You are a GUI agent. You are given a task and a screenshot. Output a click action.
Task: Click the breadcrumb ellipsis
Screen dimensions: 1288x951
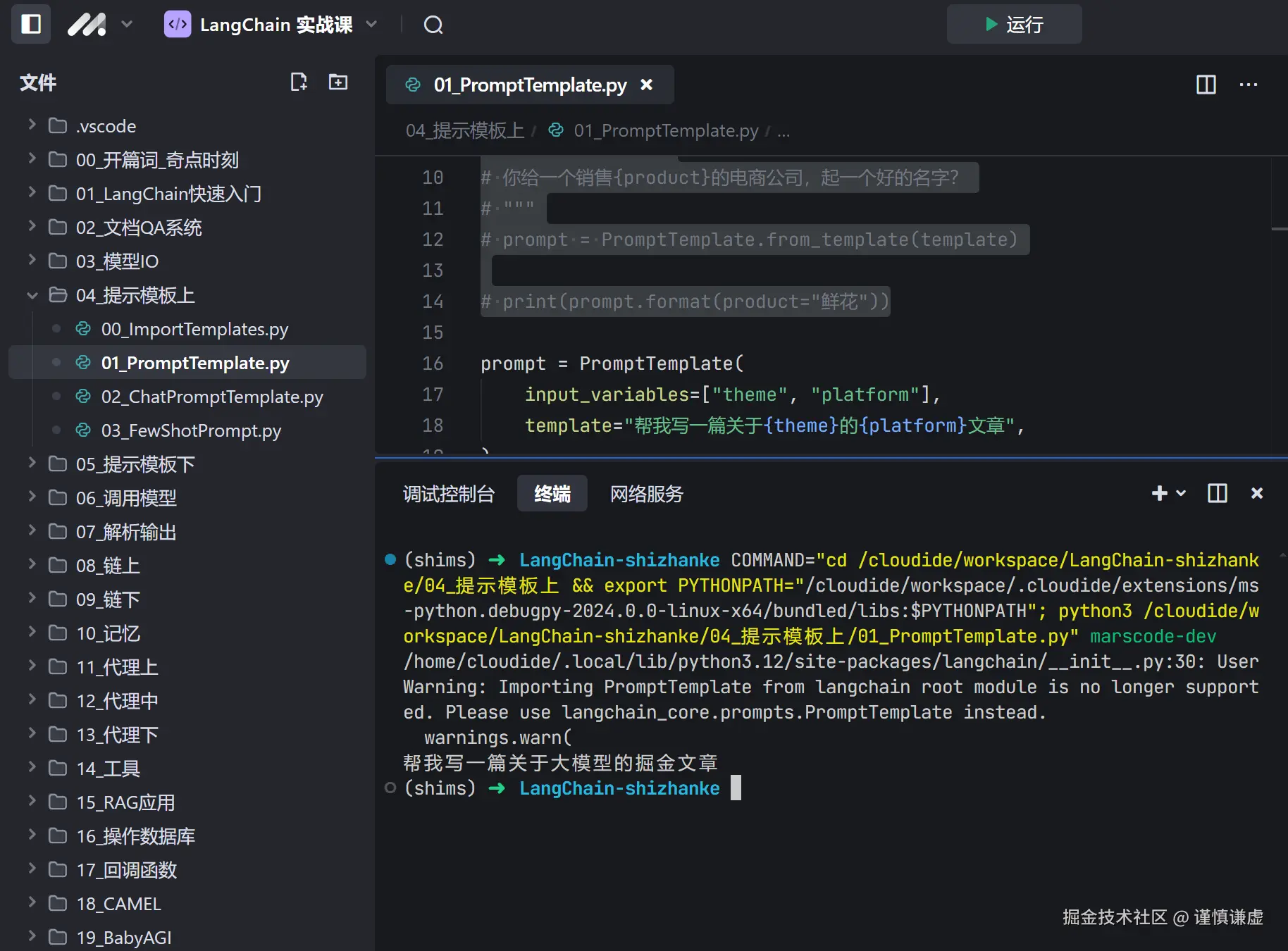point(784,131)
